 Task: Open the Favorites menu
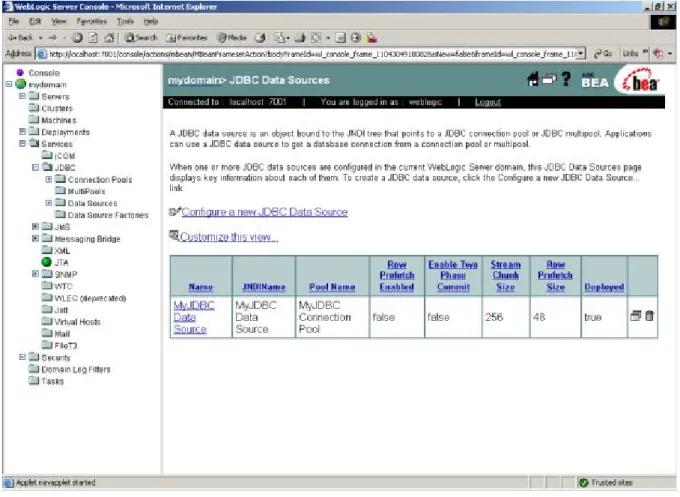(x=92, y=21)
